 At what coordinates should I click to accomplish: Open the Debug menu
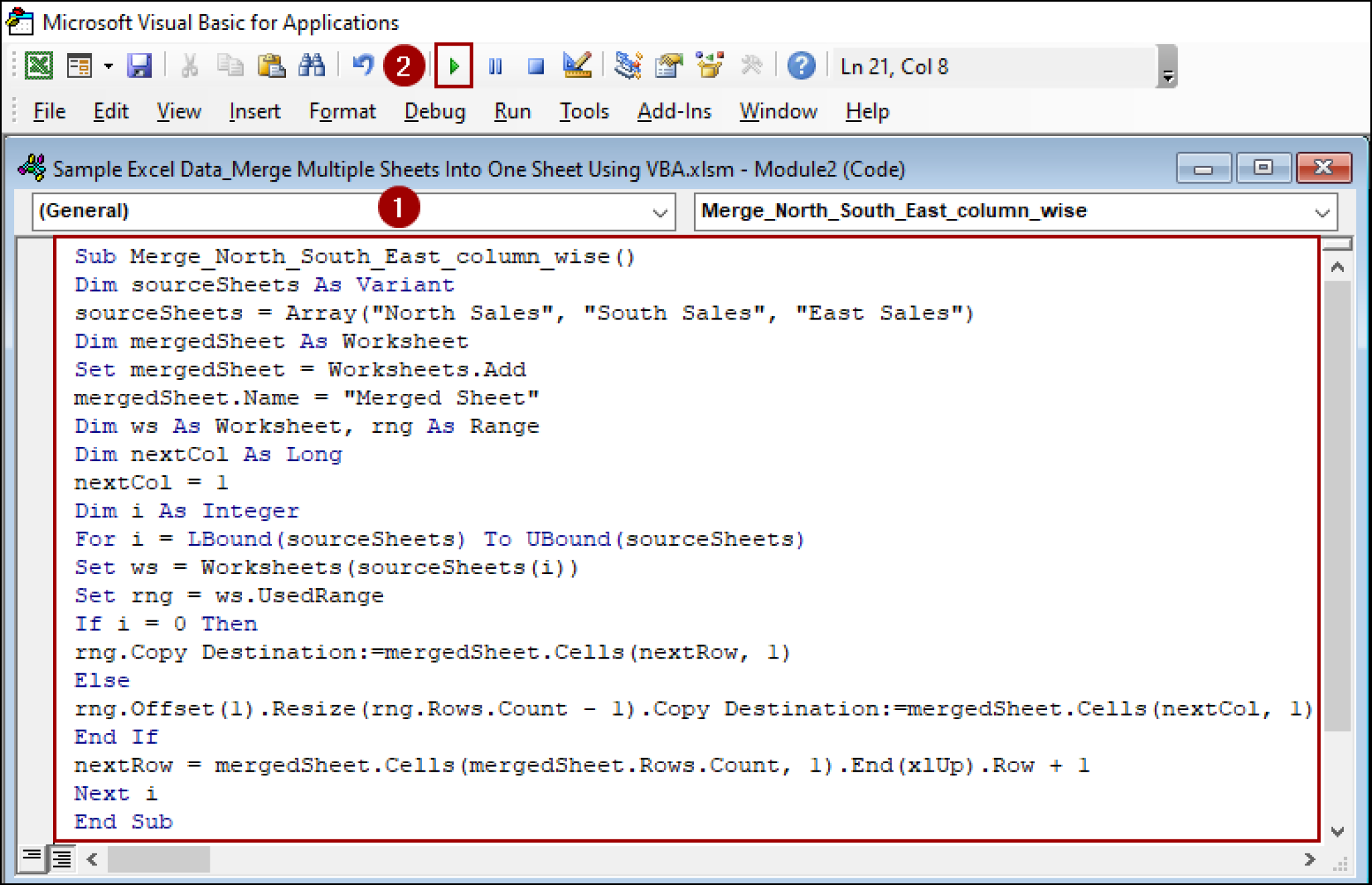tap(435, 111)
